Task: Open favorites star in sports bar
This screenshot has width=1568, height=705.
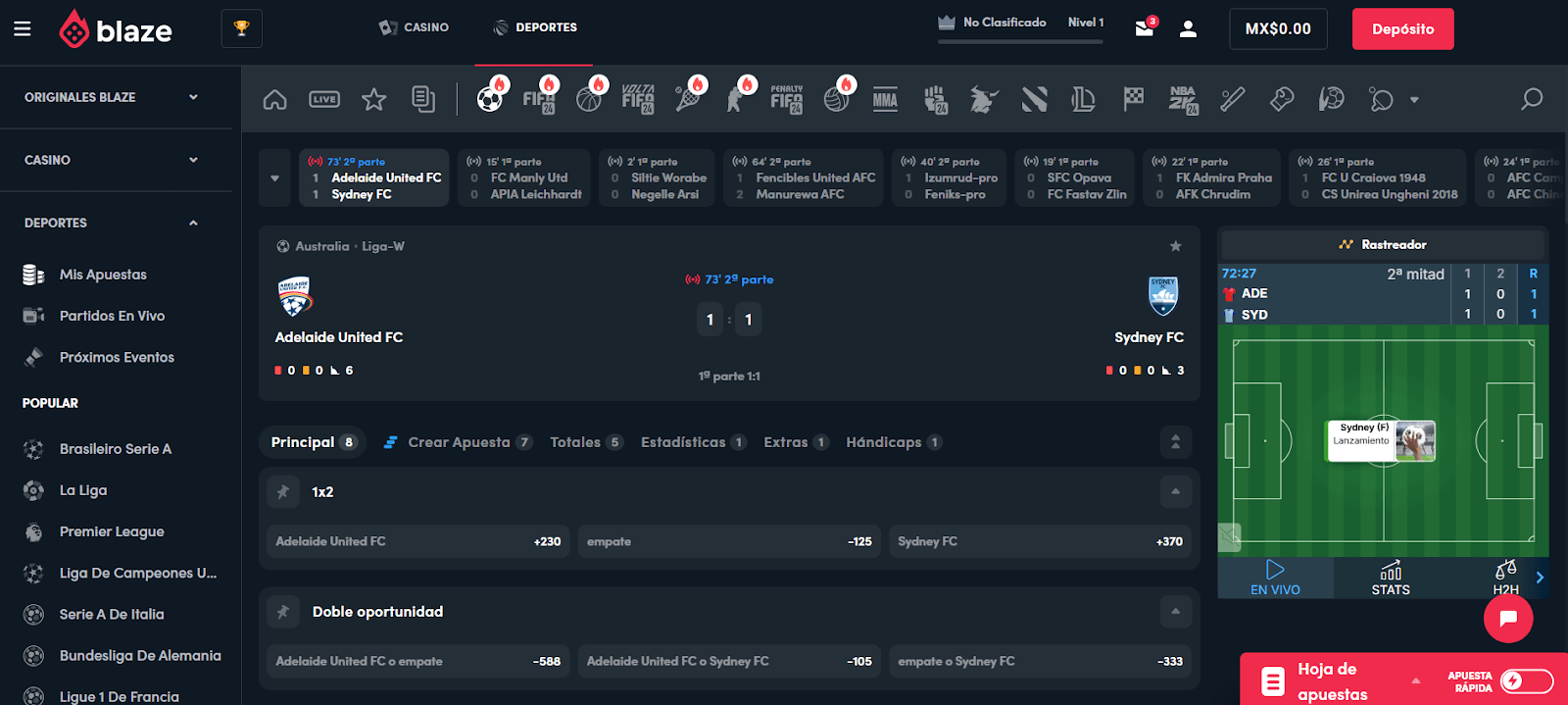Action: (373, 99)
